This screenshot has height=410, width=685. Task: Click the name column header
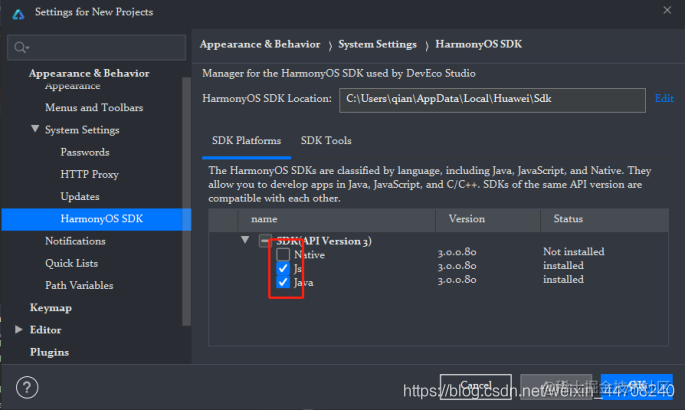click(336, 219)
